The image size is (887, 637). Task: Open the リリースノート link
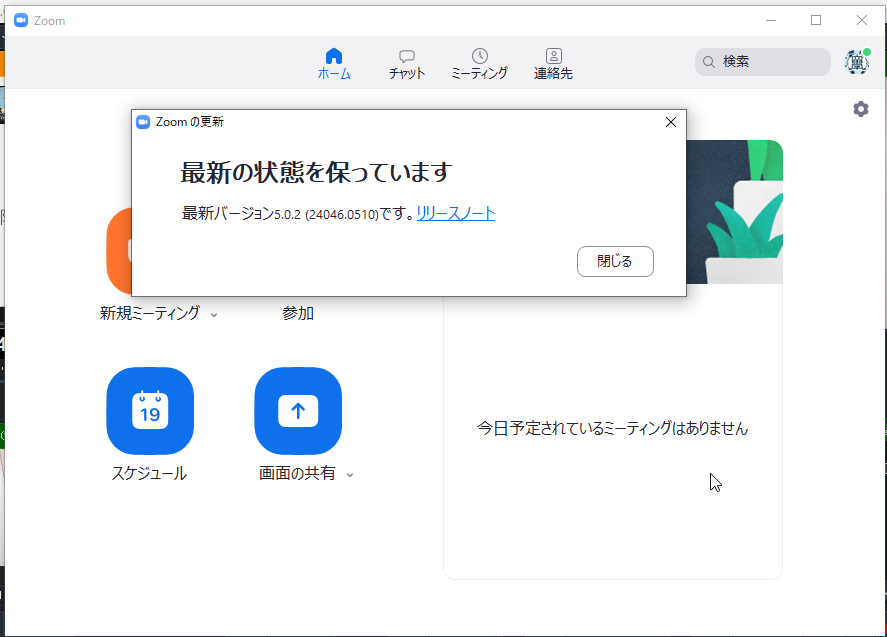pyautogui.click(x=456, y=213)
